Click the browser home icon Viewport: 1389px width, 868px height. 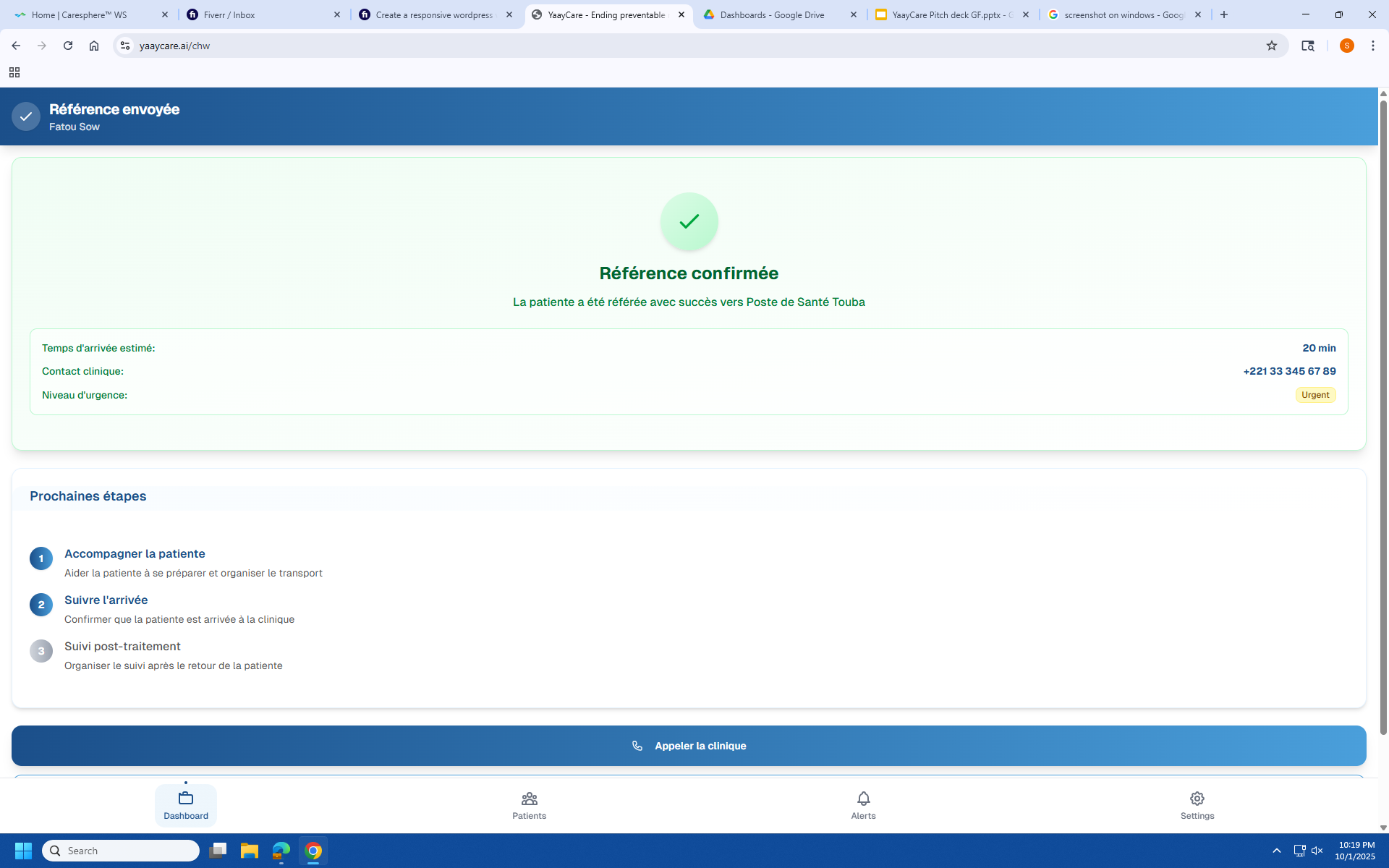coord(93,45)
